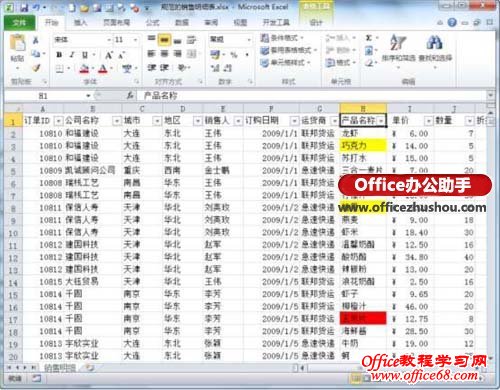Click the Borders icon in font group
500x390 pixels.
59,69
